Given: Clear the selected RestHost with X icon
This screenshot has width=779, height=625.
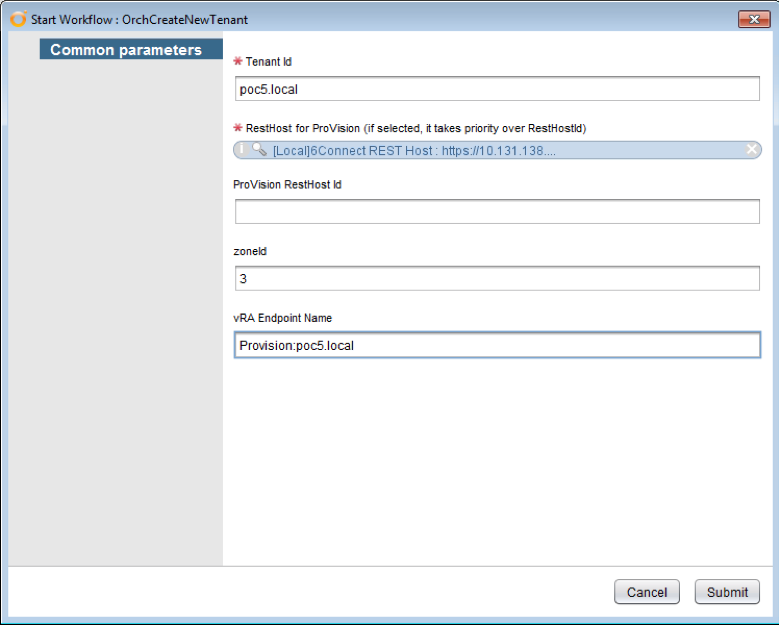Looking at the screenshot, I should pos(751,150).
